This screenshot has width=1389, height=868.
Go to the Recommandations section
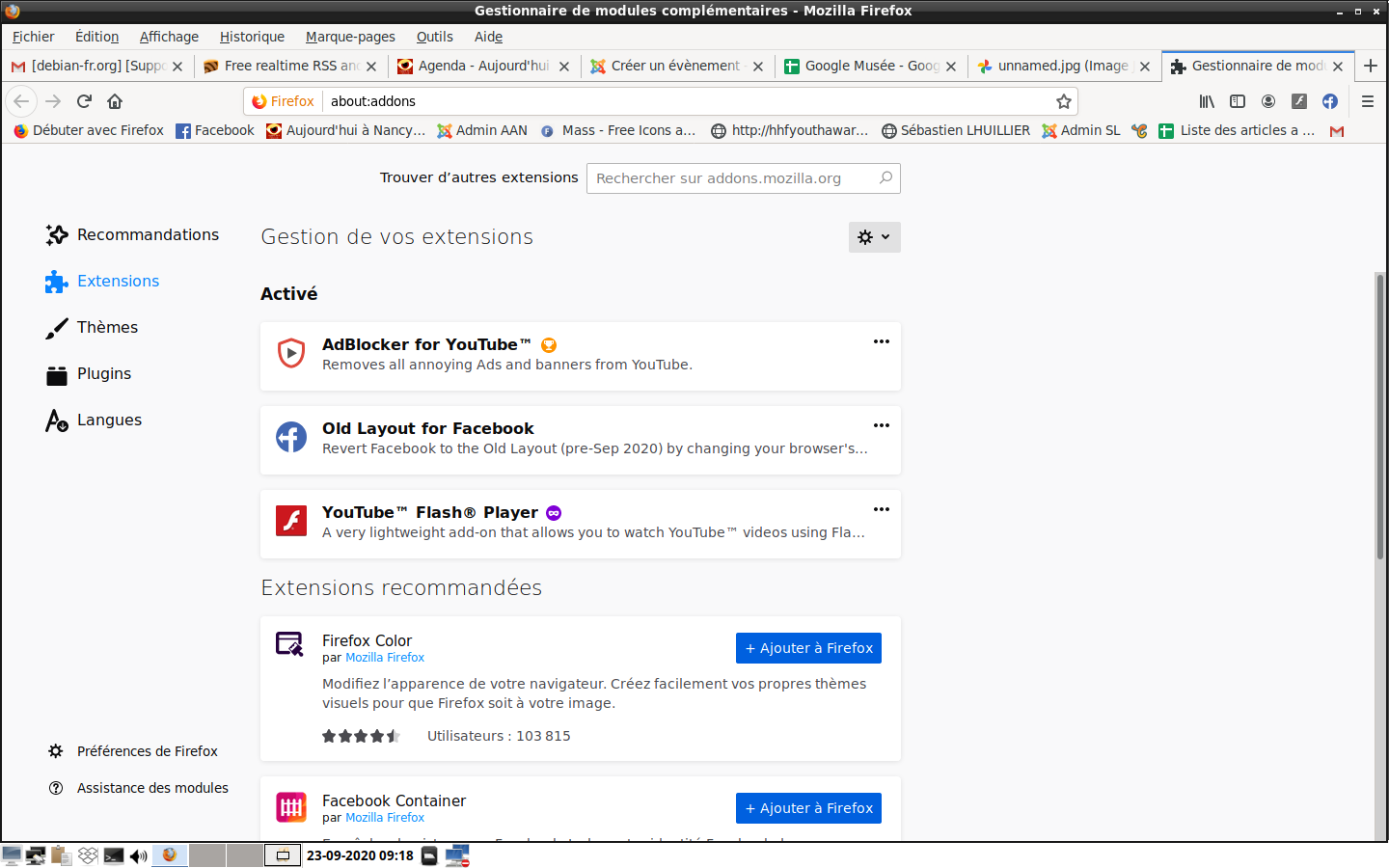click(x=133, y=234)
